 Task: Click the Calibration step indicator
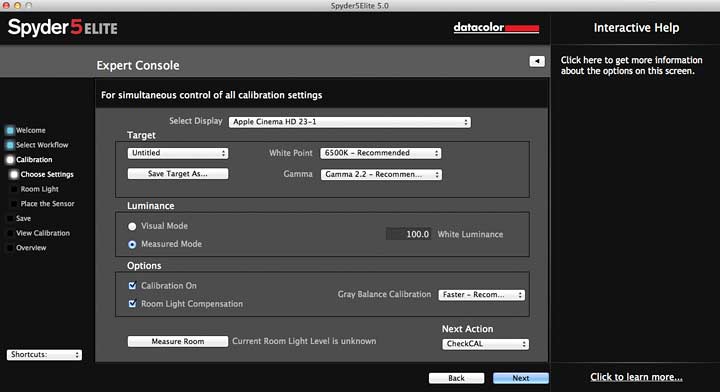[10, 160]
